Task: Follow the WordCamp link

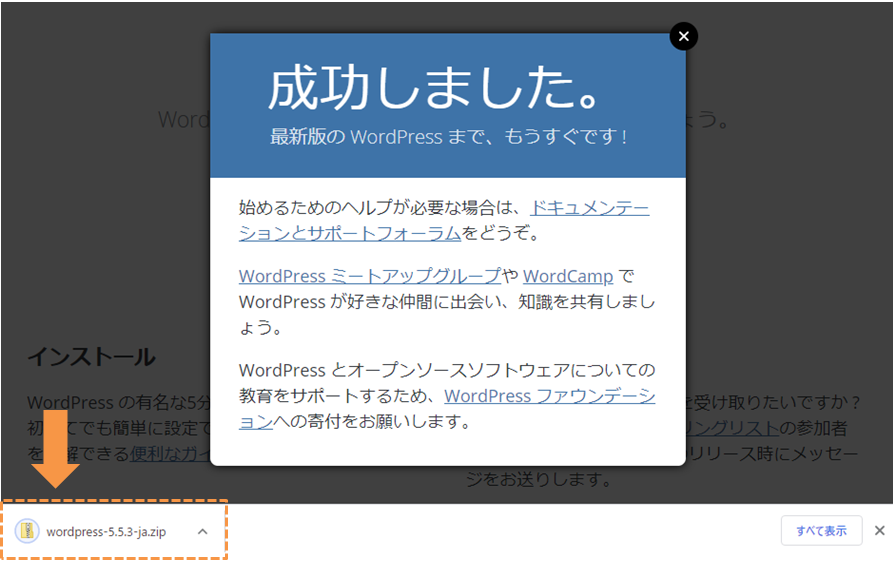Action: (x=568, y=276)
